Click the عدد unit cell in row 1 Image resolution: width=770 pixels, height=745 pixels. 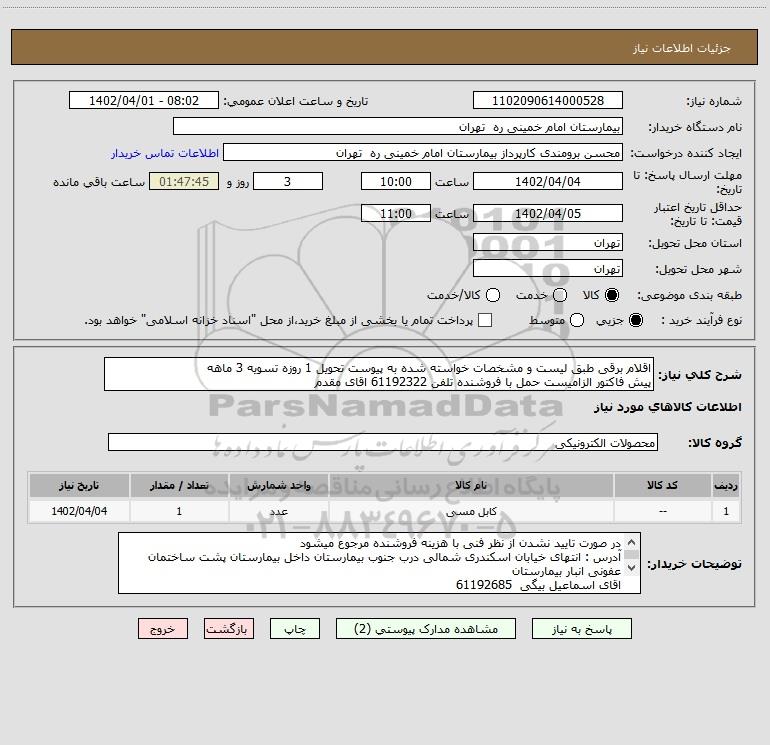(278, 511)
